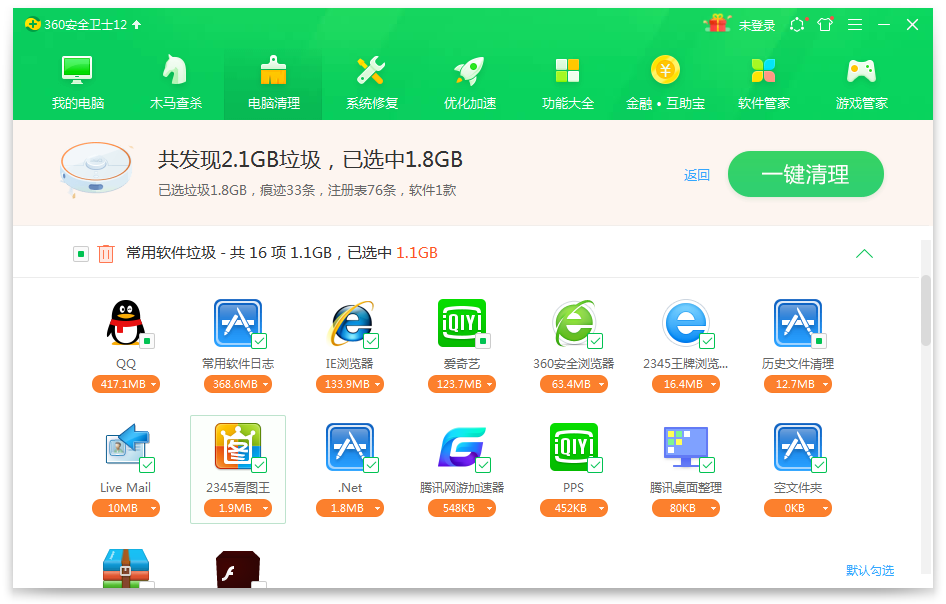
Task: Collapse the 常用软件垃圾 section chevron
Action: [864, 253]
